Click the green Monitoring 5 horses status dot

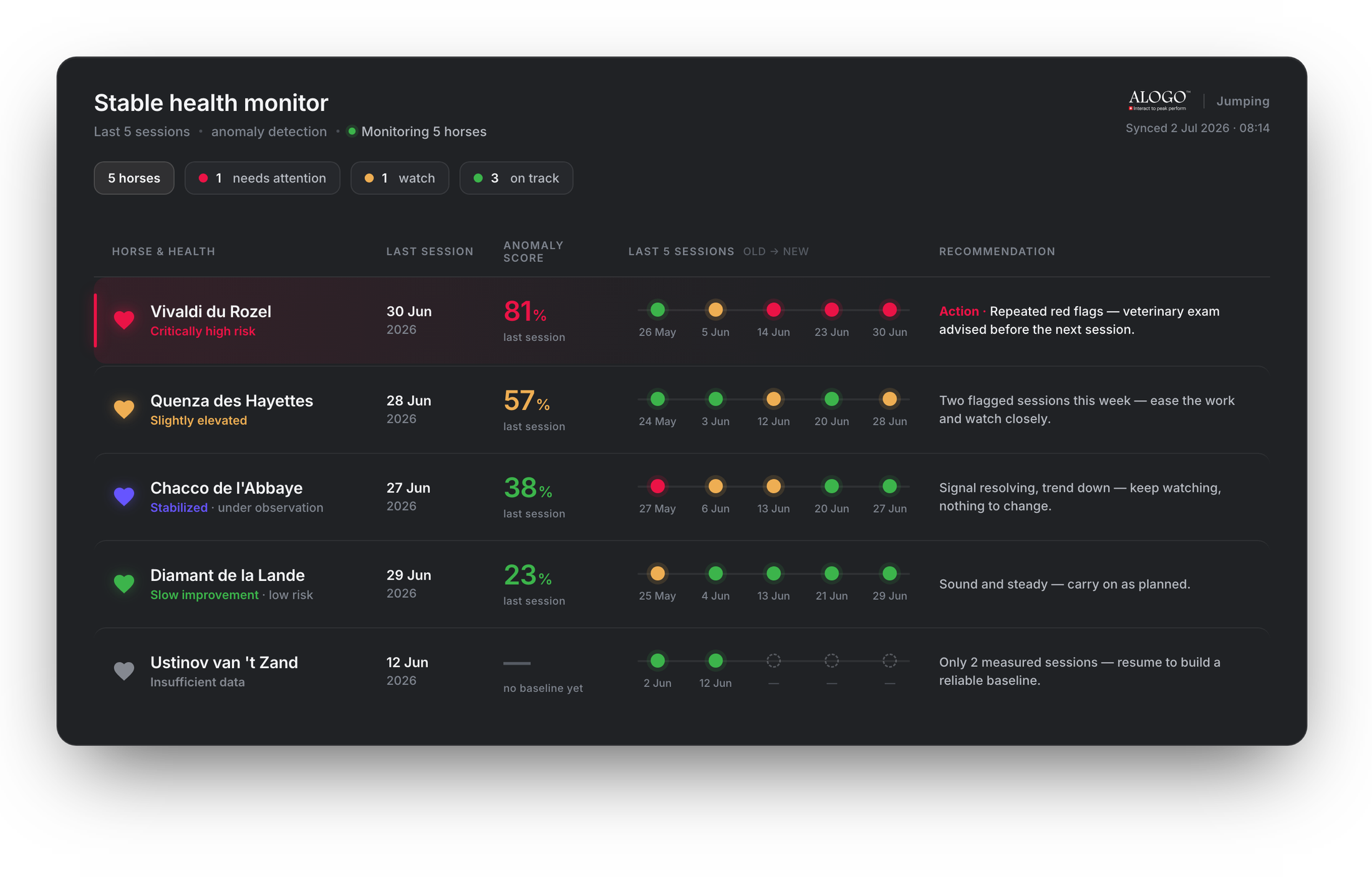352,132
